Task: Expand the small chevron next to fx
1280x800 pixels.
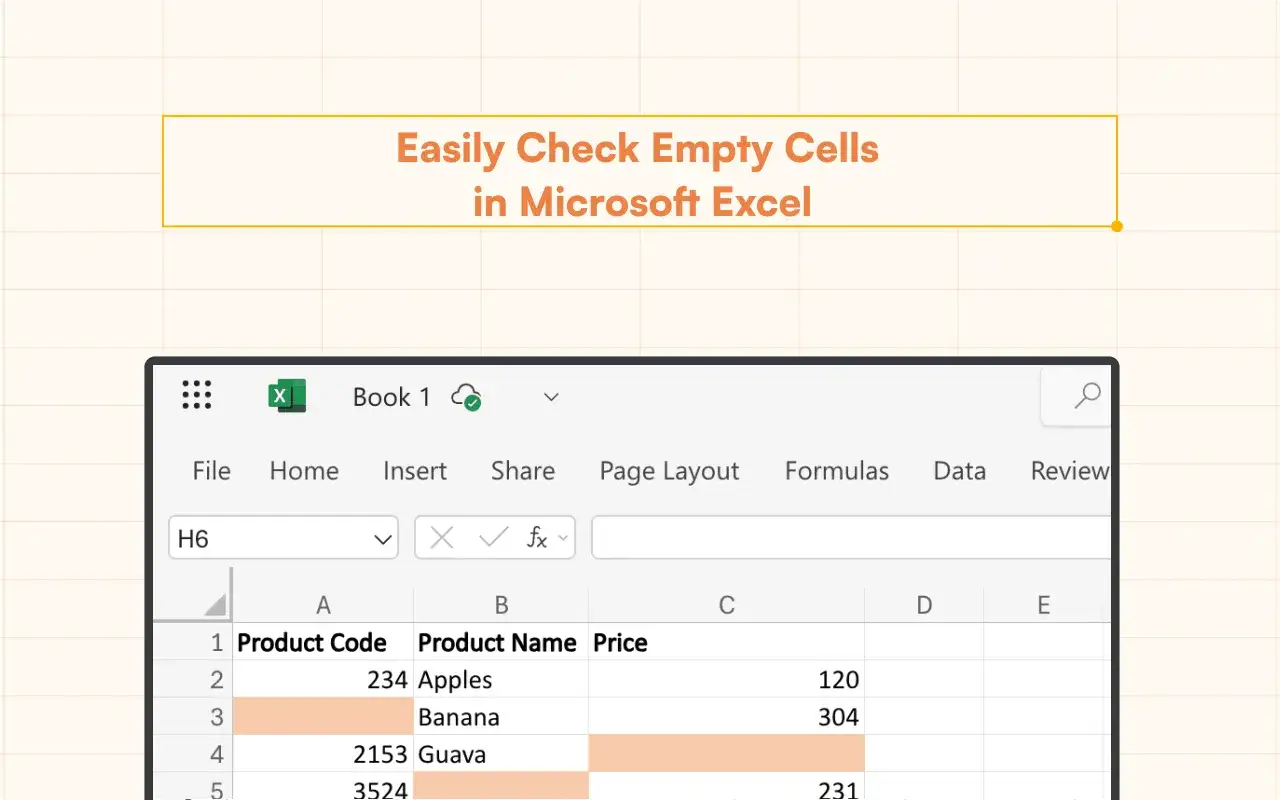Action: [563, 539]
